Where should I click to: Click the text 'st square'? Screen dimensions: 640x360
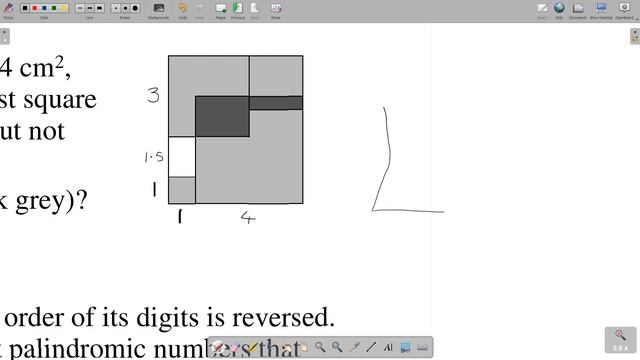(x=48, y=100)
